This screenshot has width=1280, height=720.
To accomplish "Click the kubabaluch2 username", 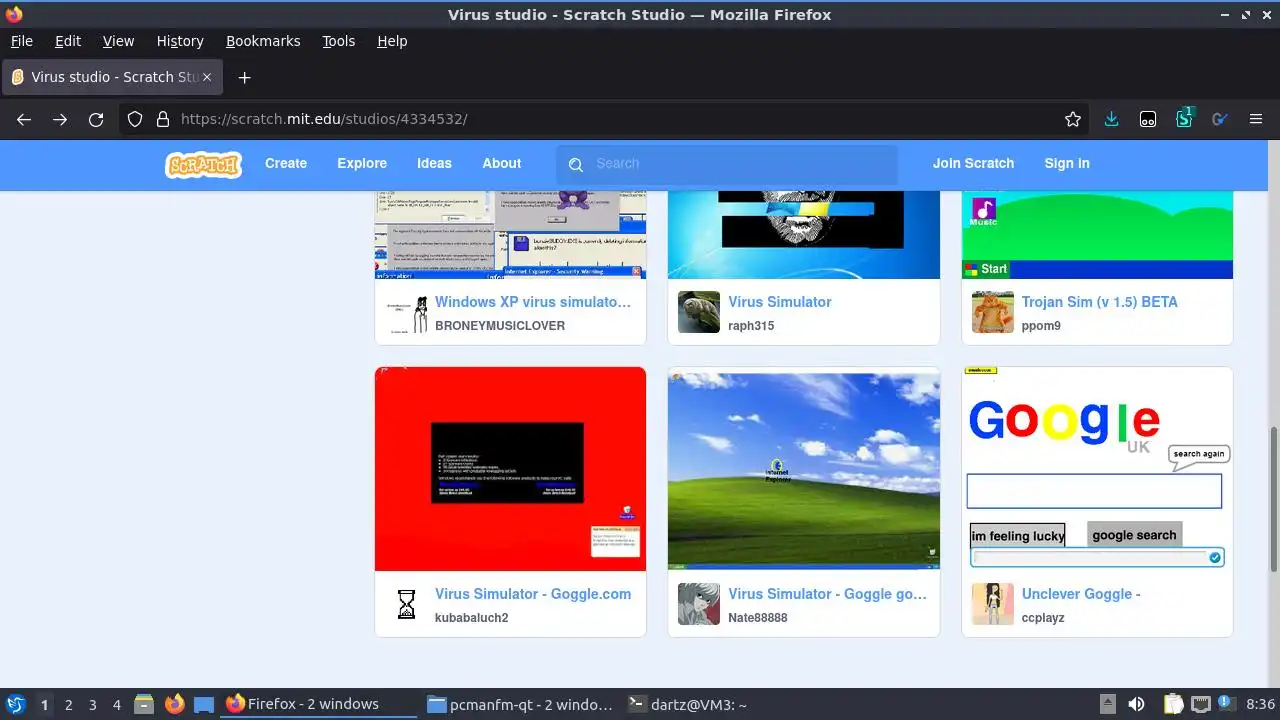I will pos(472,618).
